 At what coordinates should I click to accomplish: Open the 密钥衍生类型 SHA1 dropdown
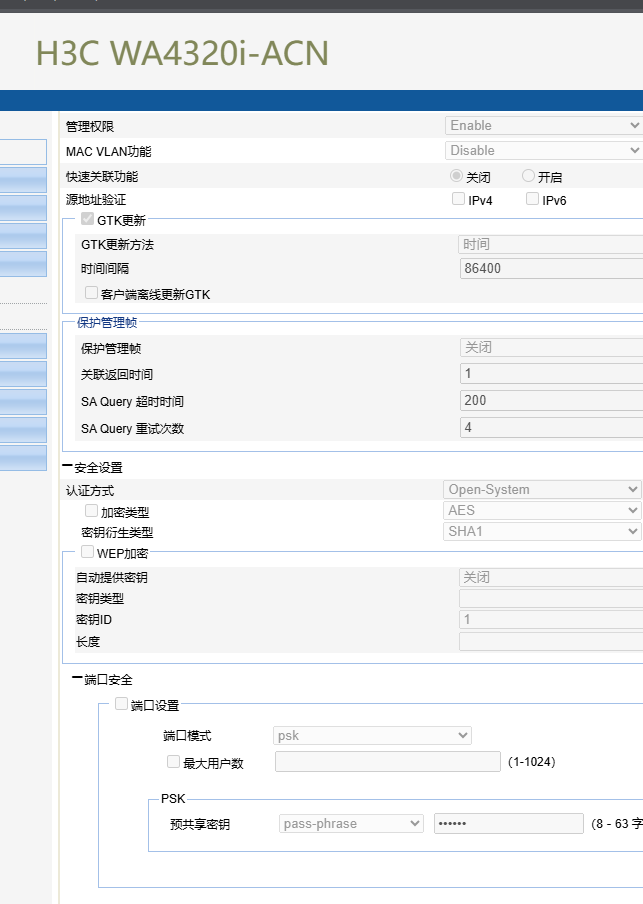542,531
